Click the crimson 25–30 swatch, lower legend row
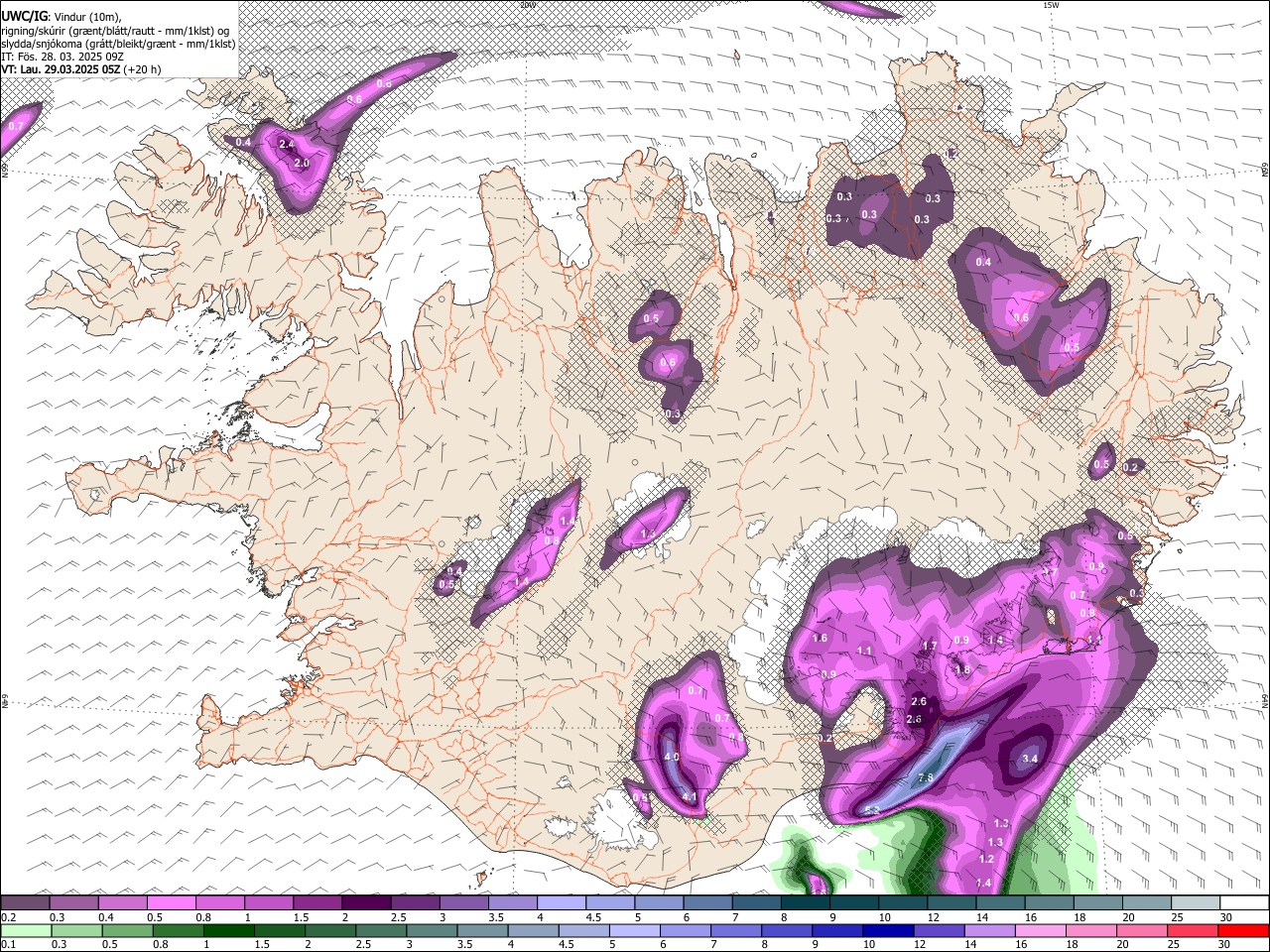1270x952 pixels. click(1193, 930)
